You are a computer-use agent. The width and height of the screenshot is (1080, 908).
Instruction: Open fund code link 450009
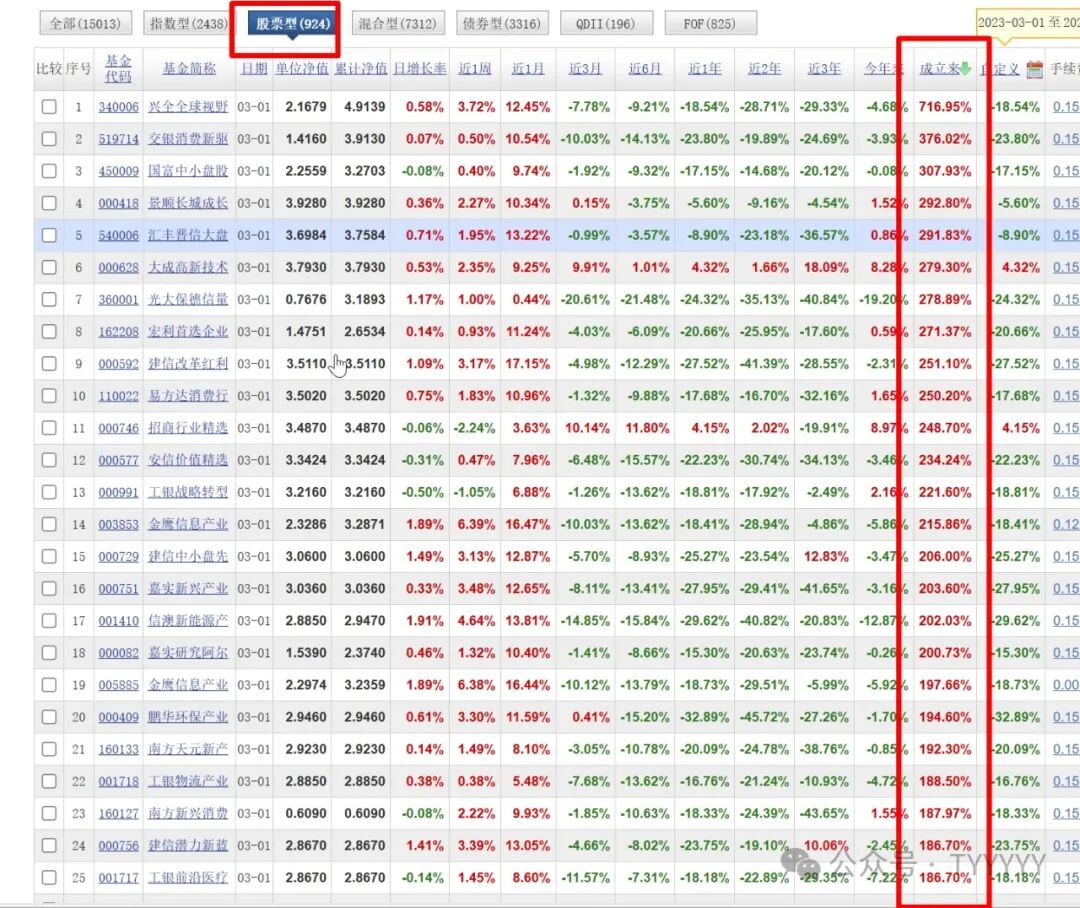click(118, 171)
